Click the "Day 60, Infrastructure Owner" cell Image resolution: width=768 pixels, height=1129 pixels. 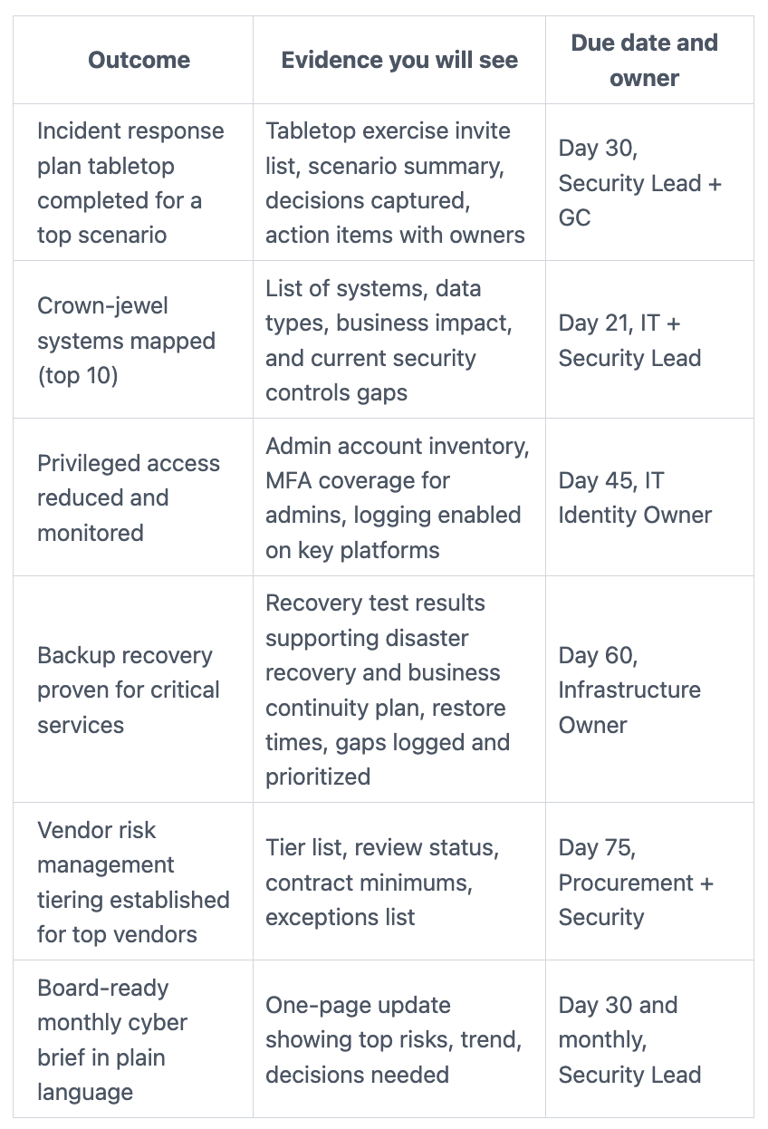[x=630, y=690]
